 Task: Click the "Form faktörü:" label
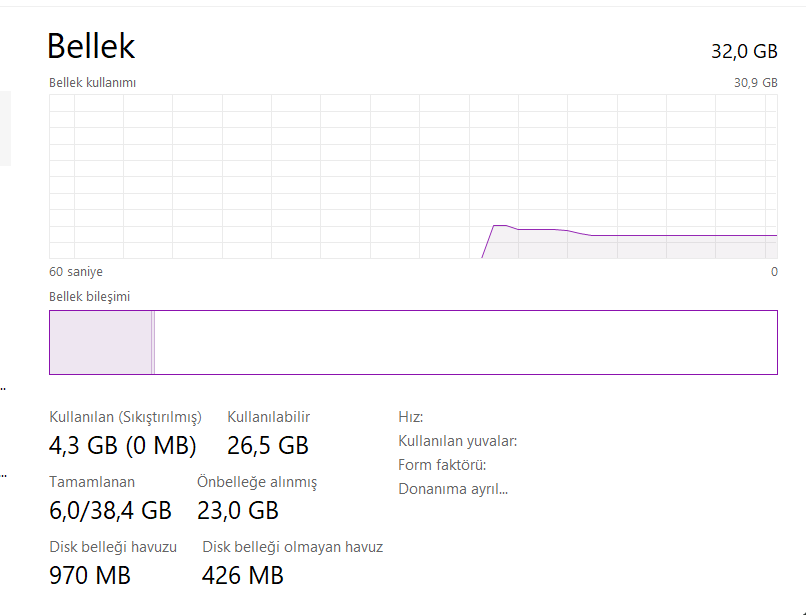[x=442, y=465]
